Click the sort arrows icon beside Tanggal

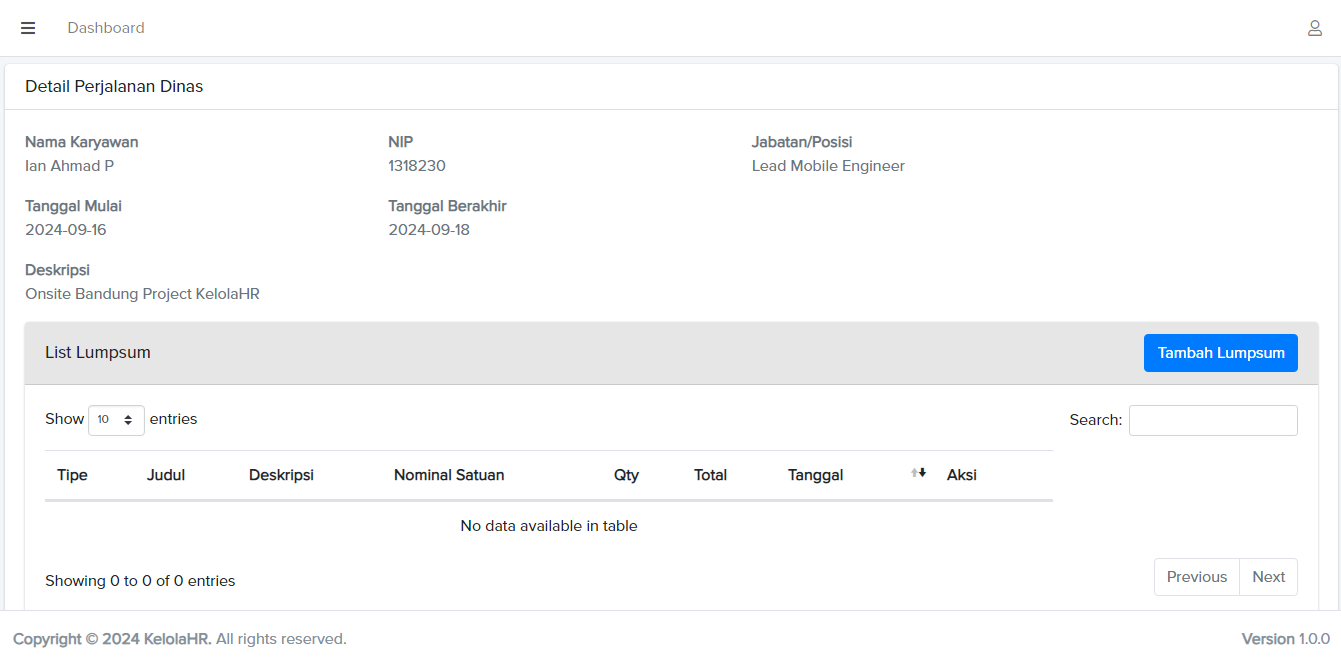pos(918,473)
